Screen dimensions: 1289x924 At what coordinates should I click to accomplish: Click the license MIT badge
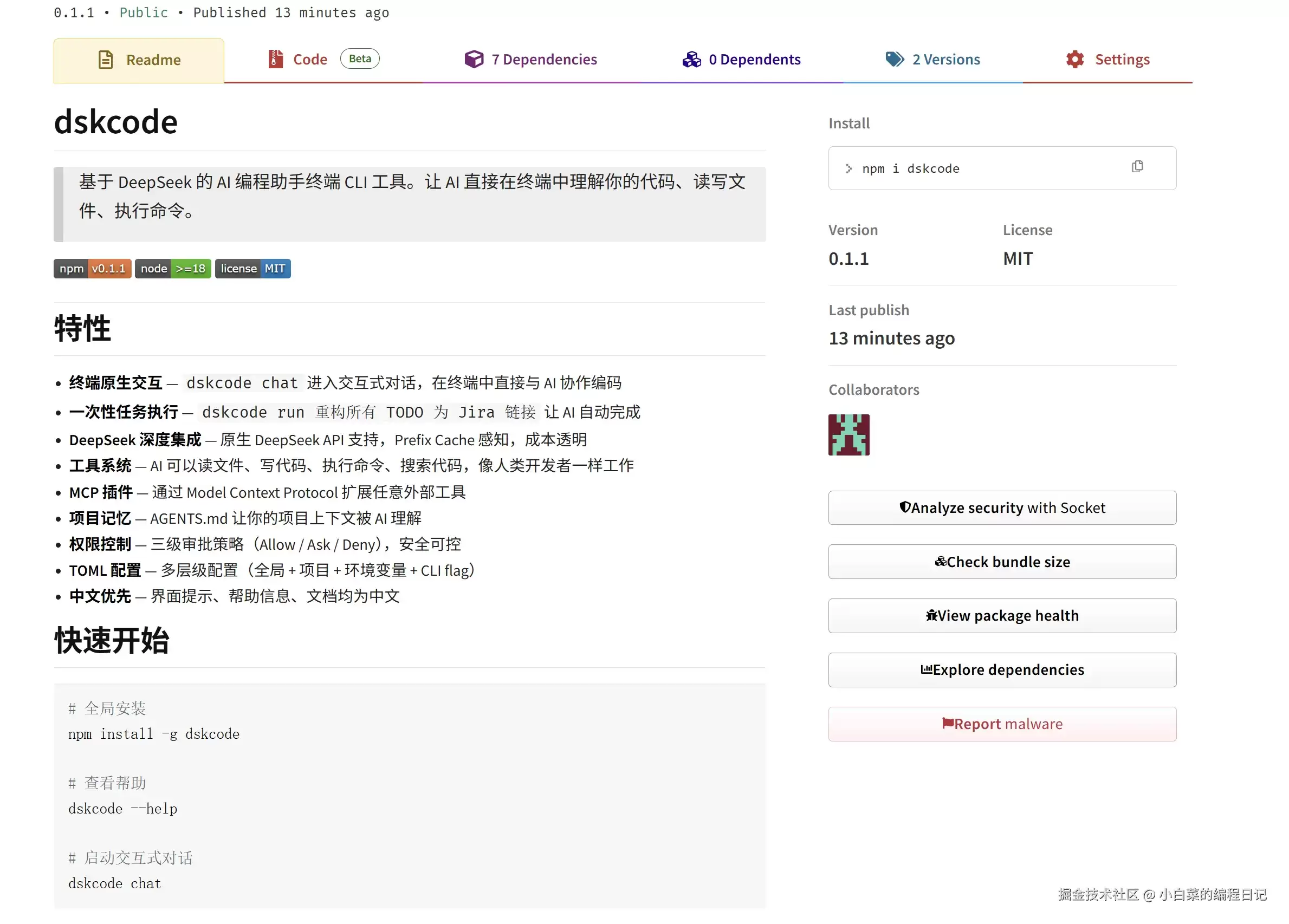click(x=253, y=269)
